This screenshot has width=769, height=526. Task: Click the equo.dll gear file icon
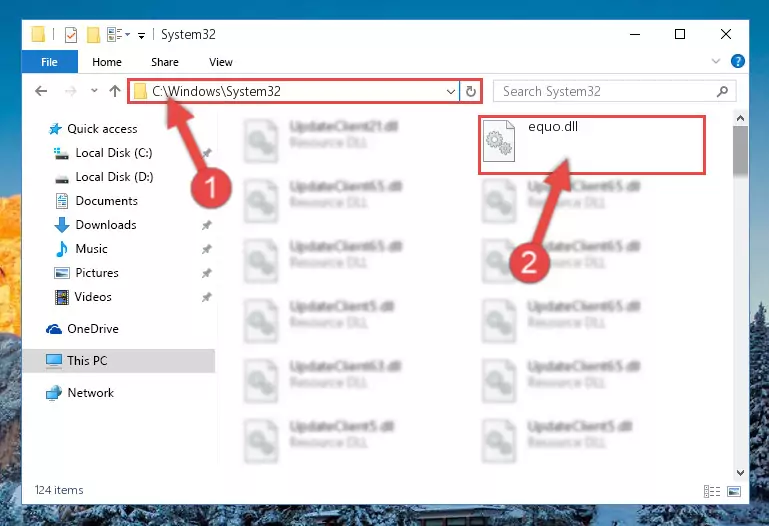pyautogui.click(x=499, y=141)
